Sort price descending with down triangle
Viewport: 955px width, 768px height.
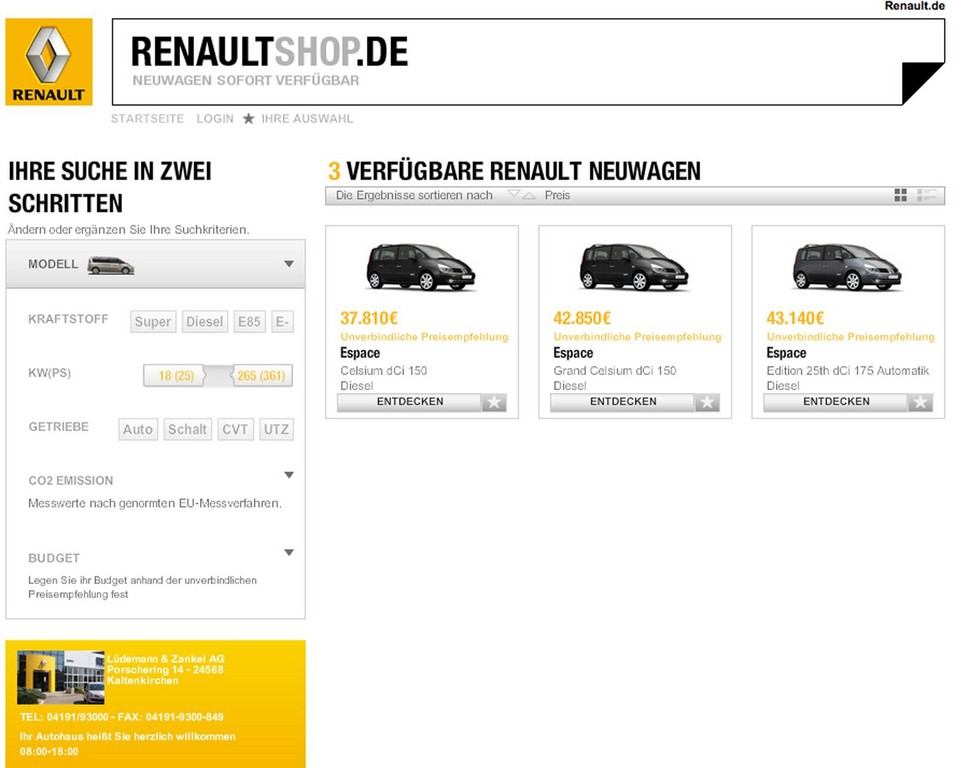[514, 194]
